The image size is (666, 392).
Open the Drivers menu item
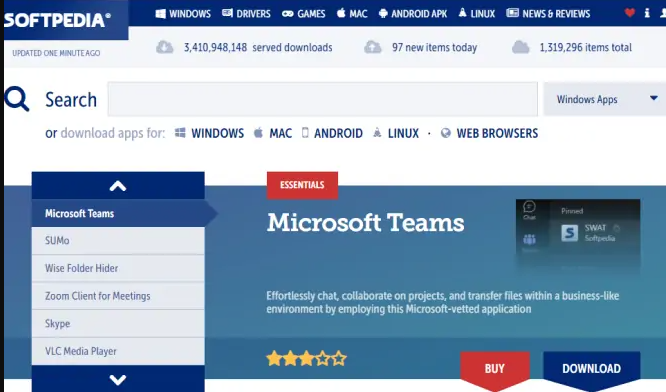246,14
